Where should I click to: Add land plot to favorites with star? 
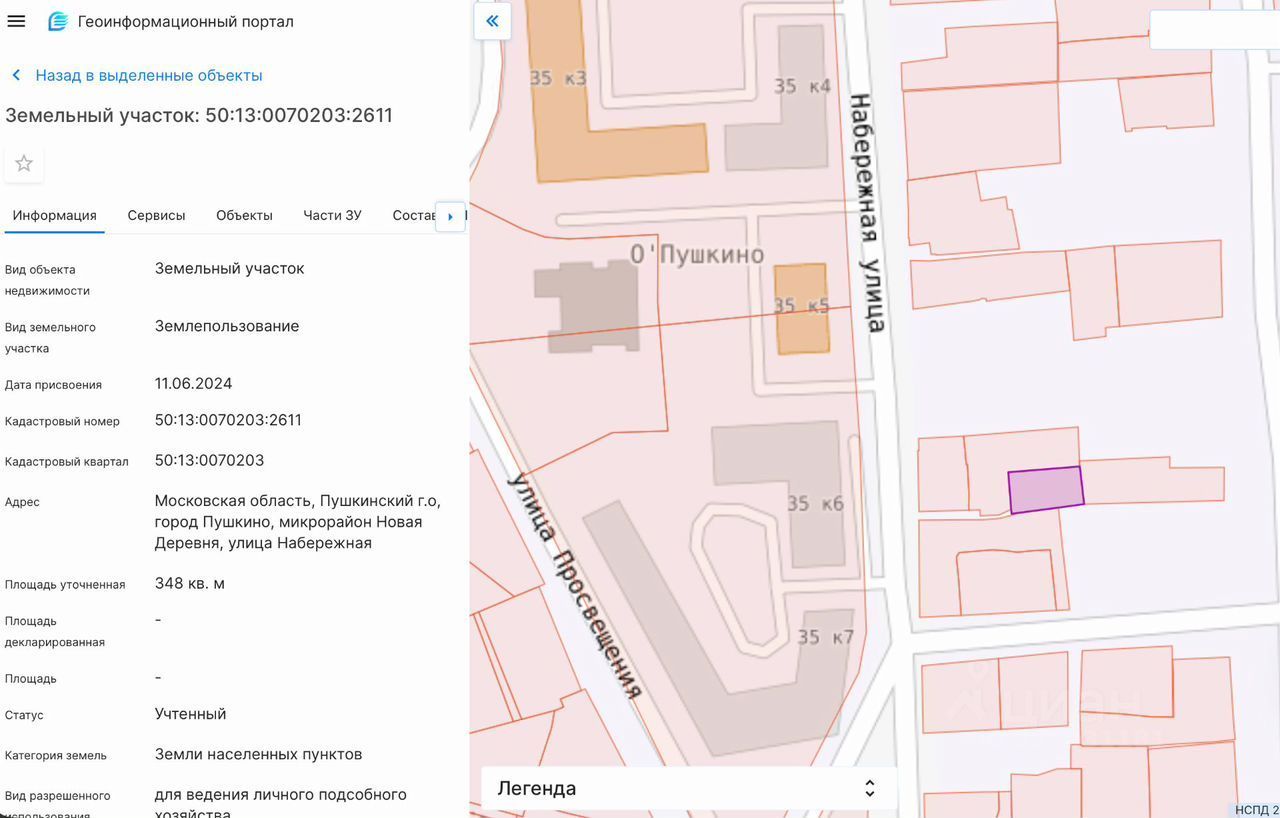[24, 164]
